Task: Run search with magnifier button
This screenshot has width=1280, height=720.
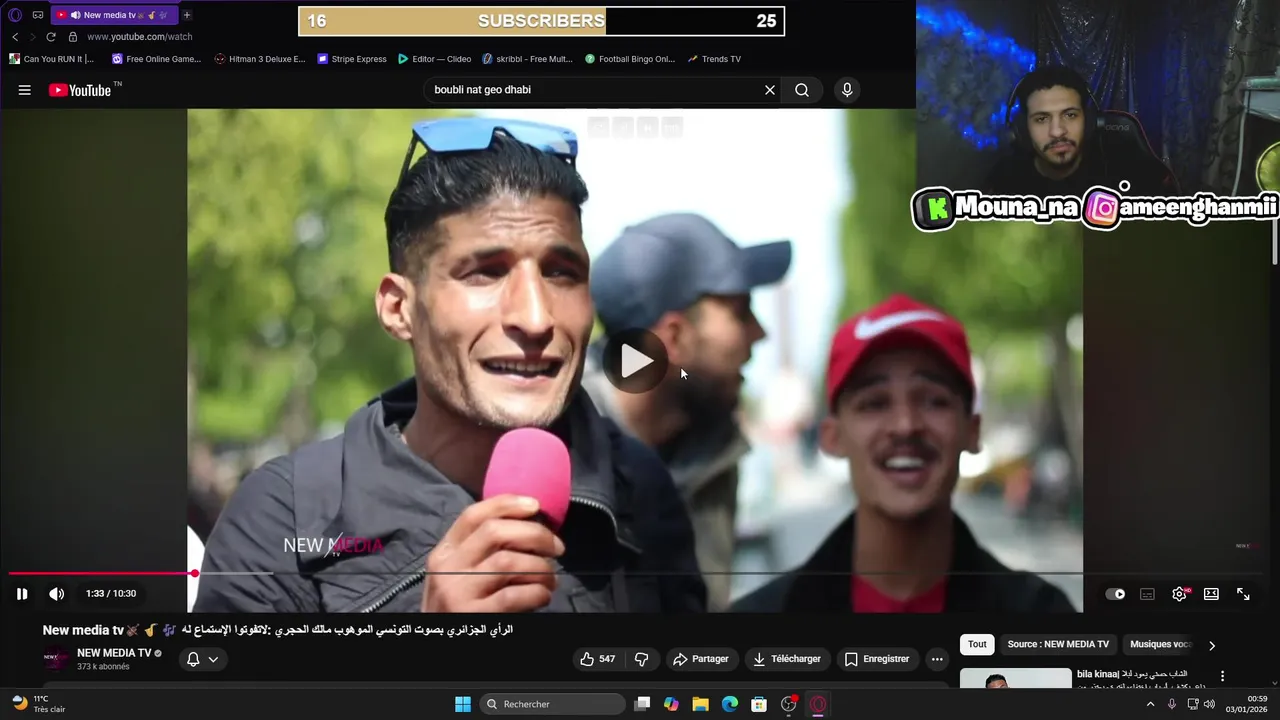Action: click(x=802, y=90)
